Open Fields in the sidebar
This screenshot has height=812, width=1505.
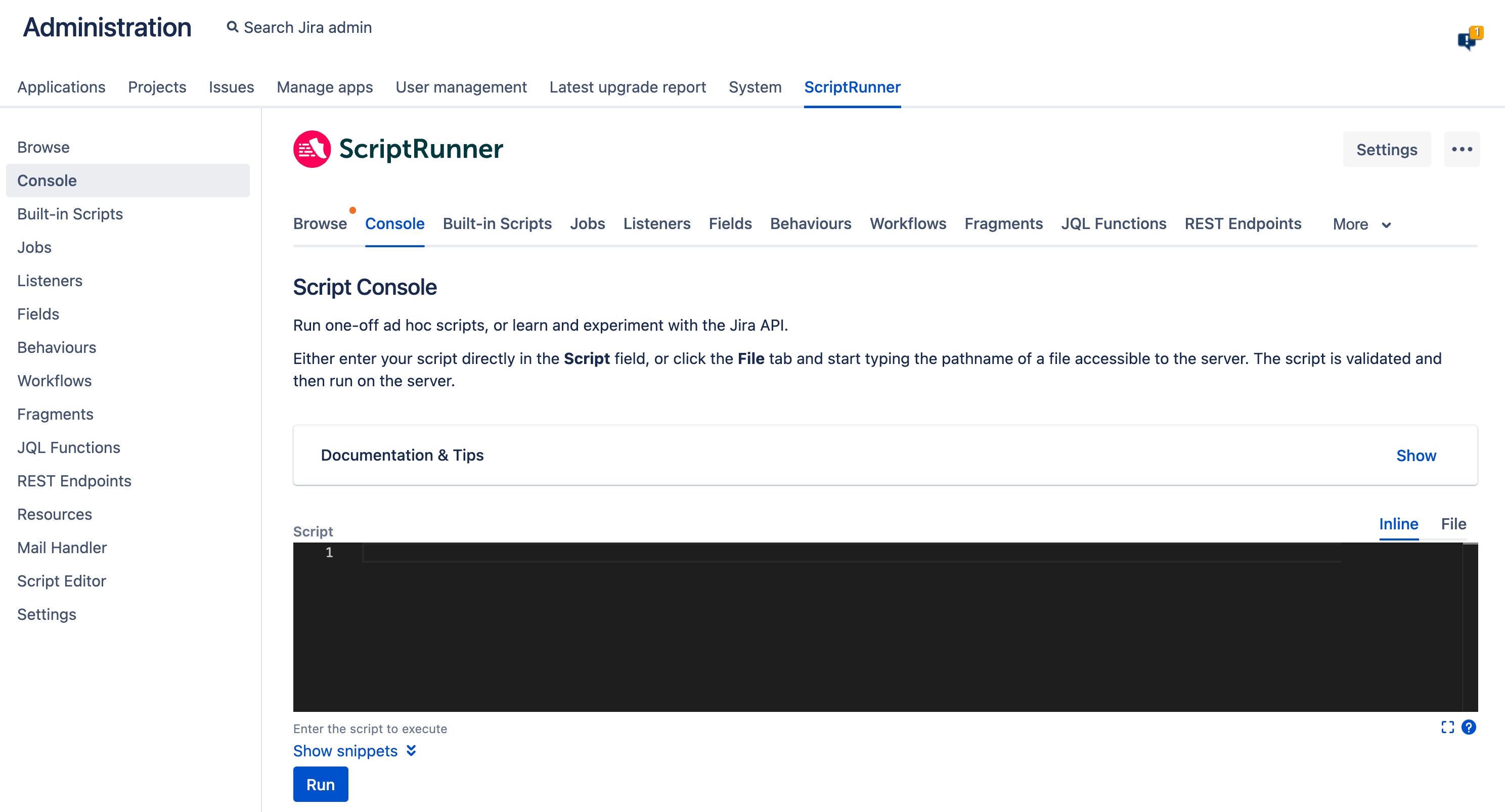pyautogui.click(x=127, y=313)
